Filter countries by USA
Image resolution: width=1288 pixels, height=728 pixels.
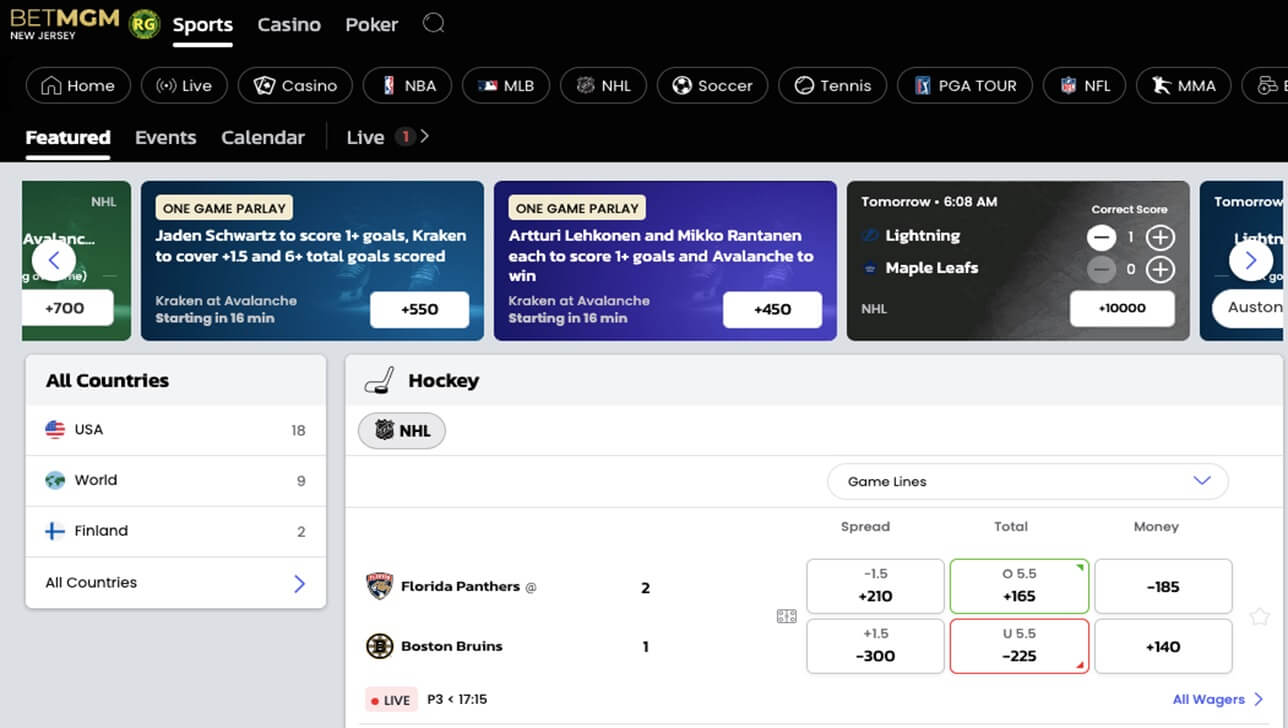[x=175, y=430]
